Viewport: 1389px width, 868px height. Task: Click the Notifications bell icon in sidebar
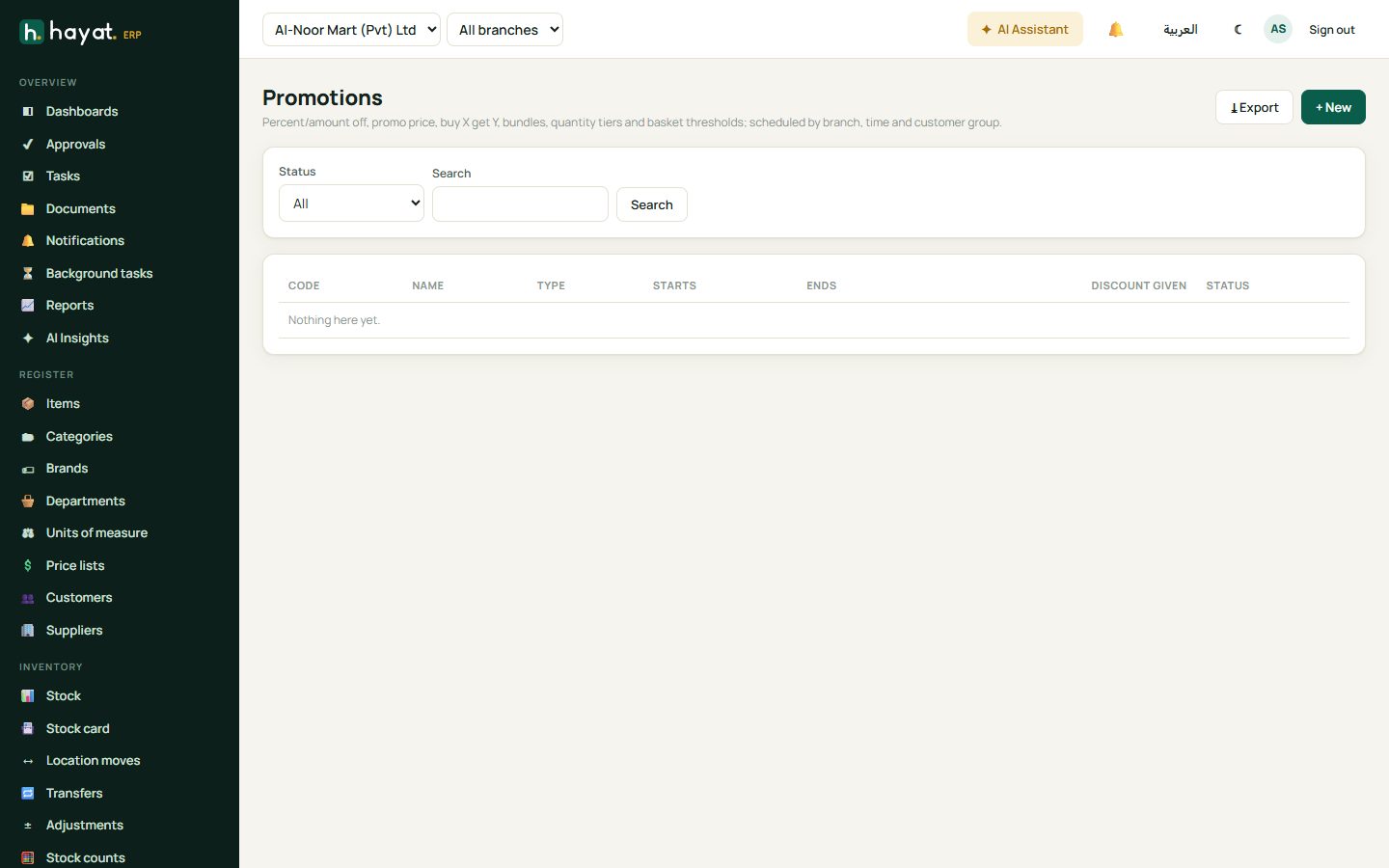28,241
